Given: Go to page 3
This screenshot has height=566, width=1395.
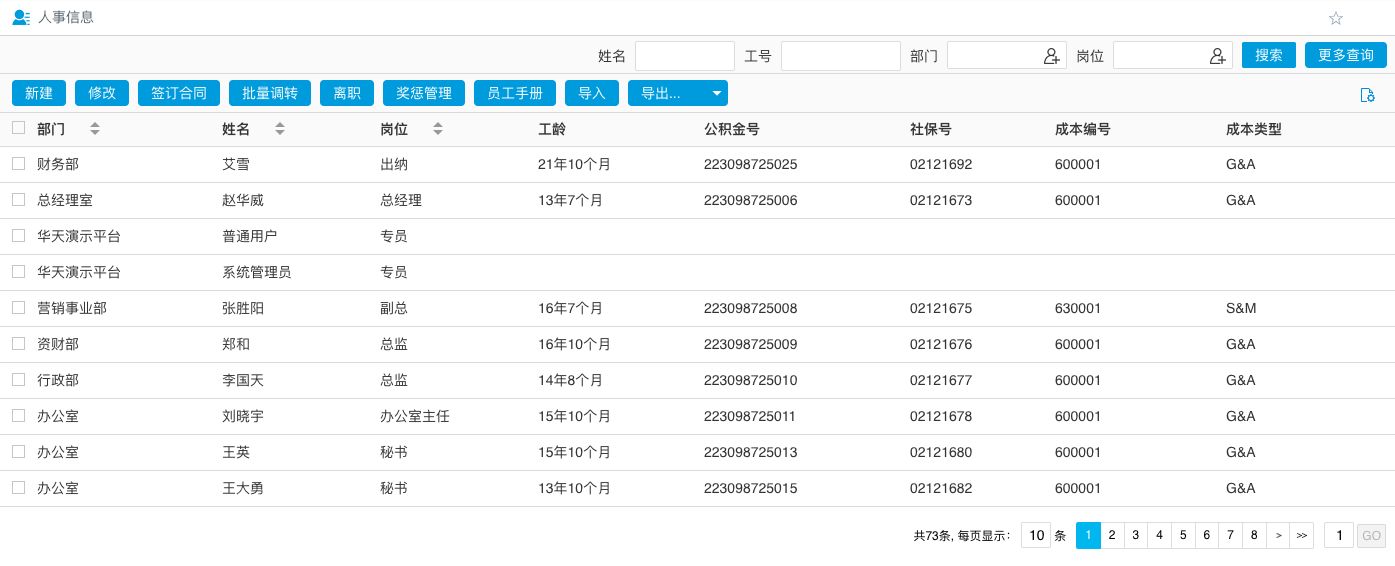Looking at the screenshot, I should point(1135,535).
